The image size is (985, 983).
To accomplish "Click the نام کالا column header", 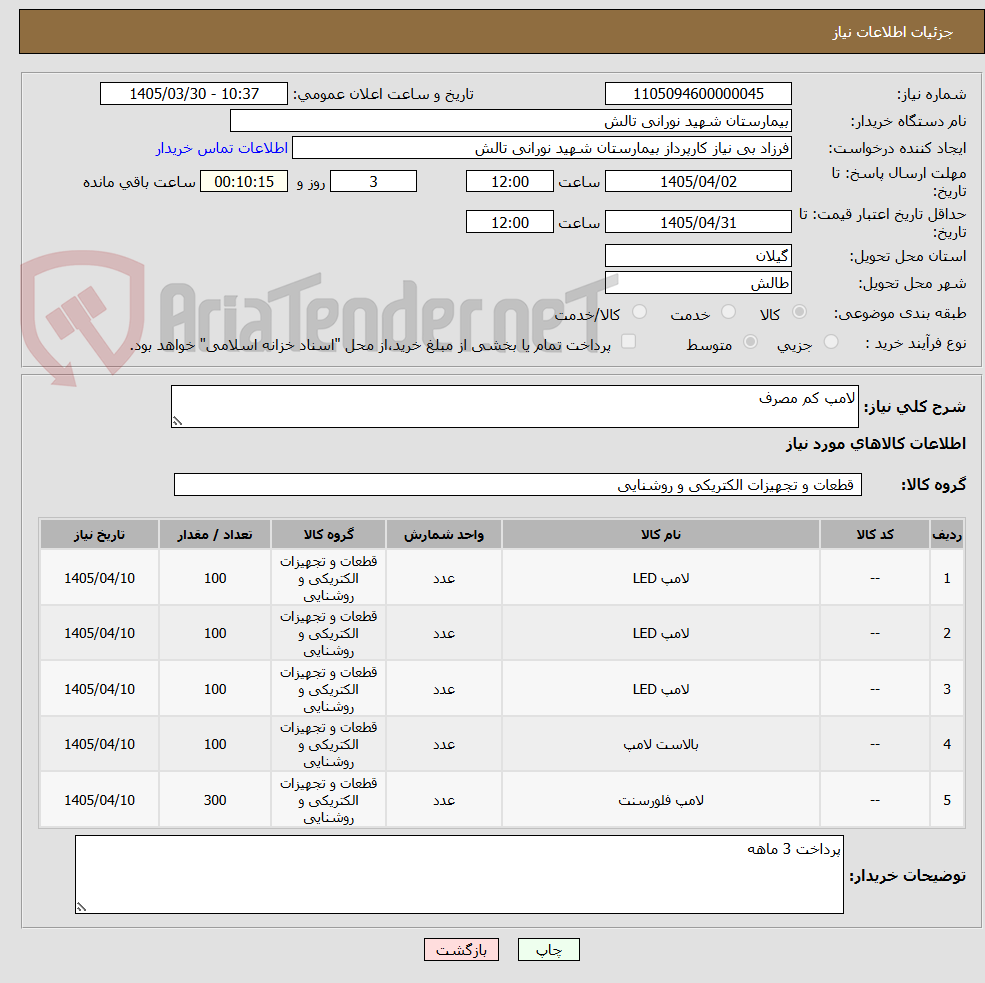I will [661, 535].
